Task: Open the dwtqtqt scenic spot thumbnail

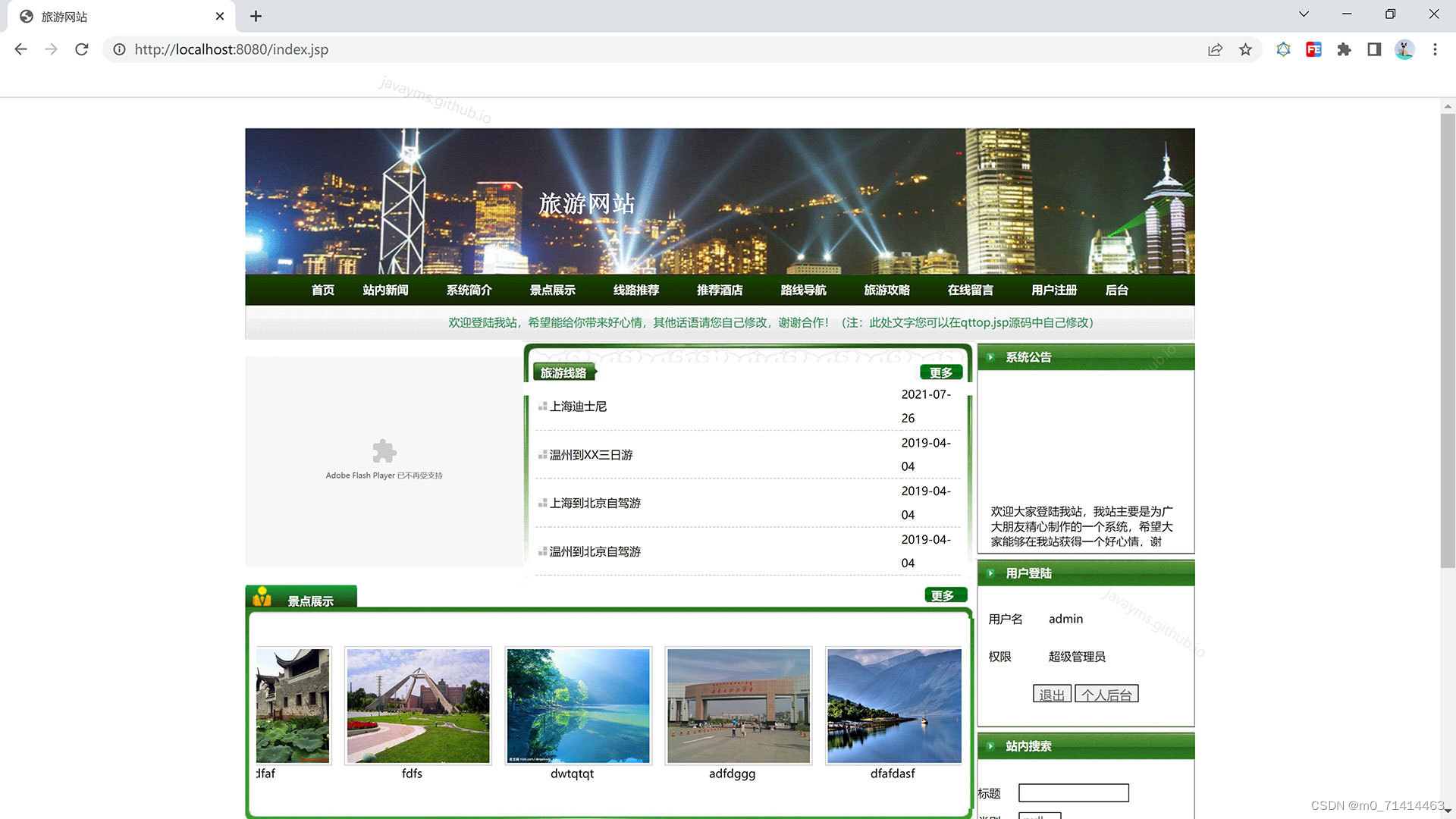Action: (x=578, y=705)
